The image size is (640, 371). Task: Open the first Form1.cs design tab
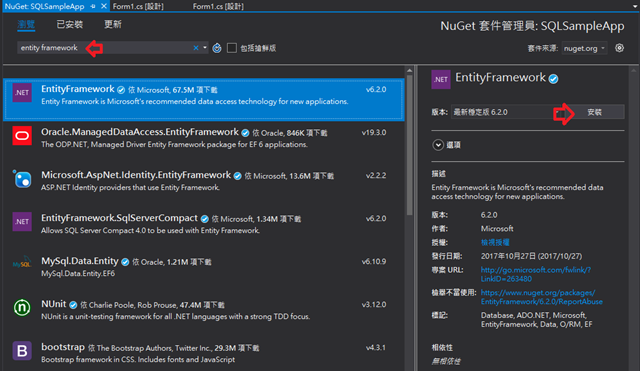coord(138,6)
